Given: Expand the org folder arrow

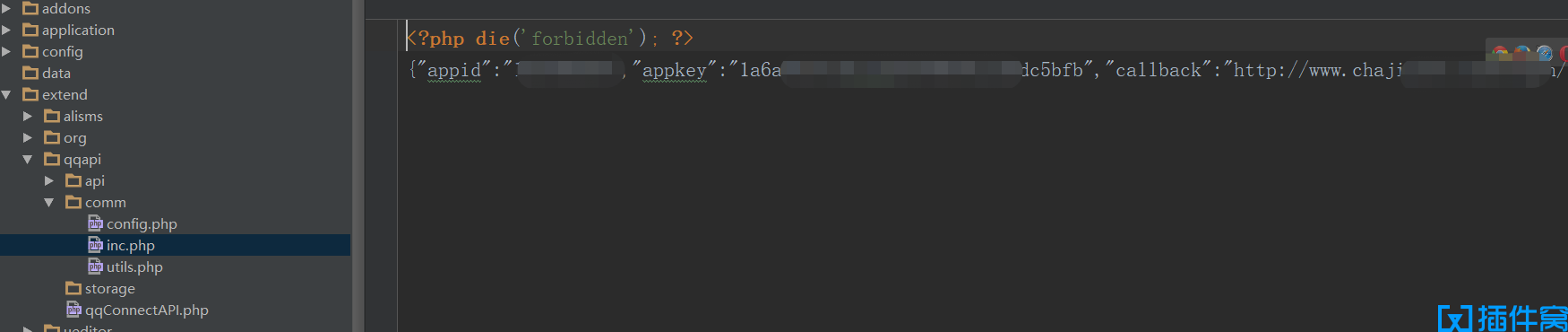Looking at the screenshot, I should pos(28,137).
